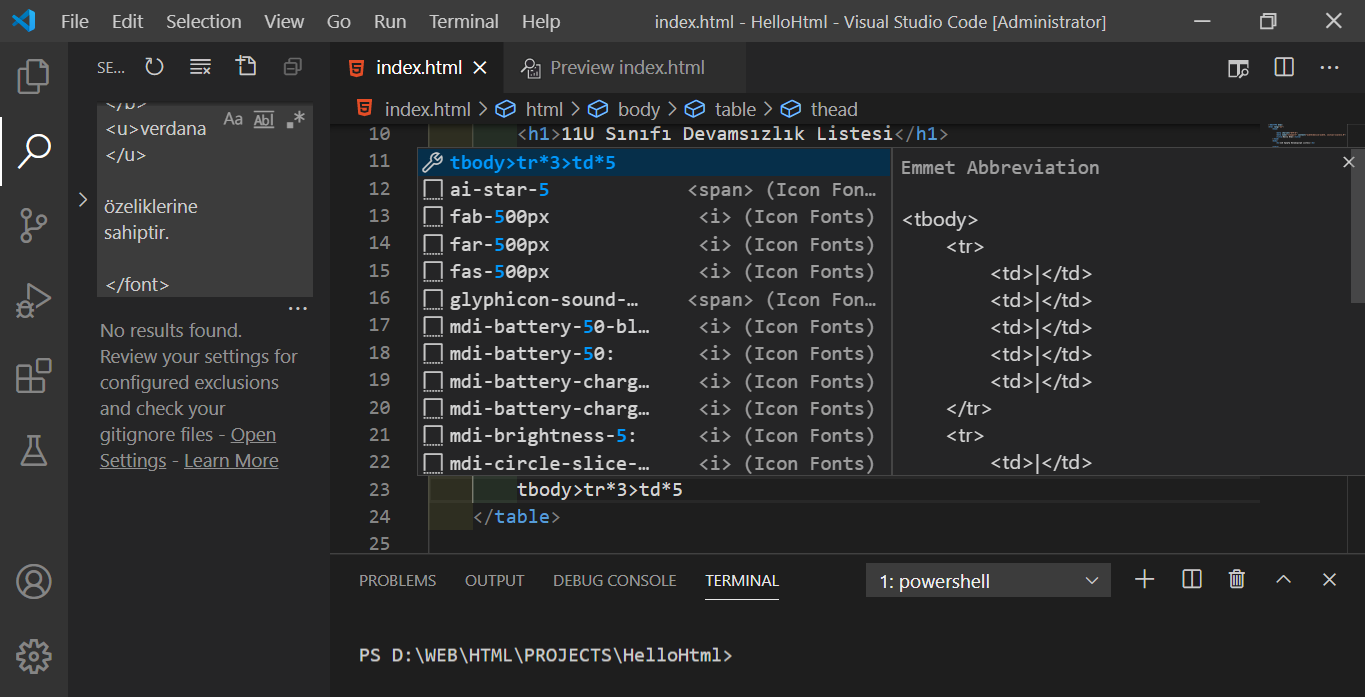Open the Extensions view
Viewport: 1365px width, 697px height.
pos(34,376)
